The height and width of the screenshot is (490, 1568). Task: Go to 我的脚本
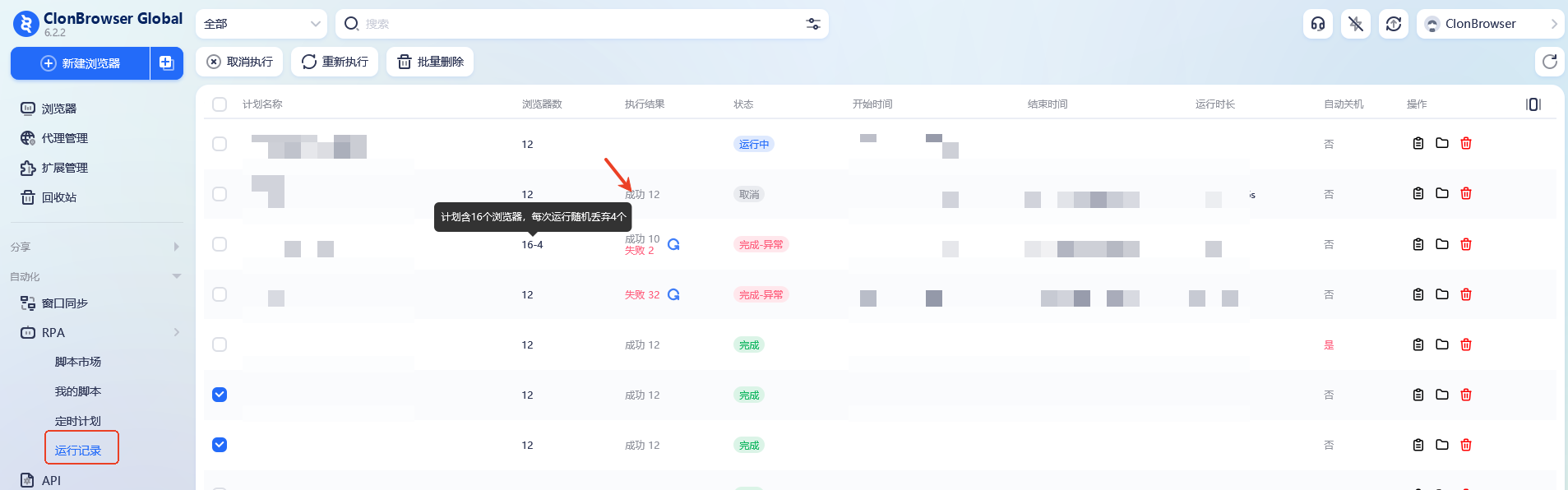(x=78, y=391)
